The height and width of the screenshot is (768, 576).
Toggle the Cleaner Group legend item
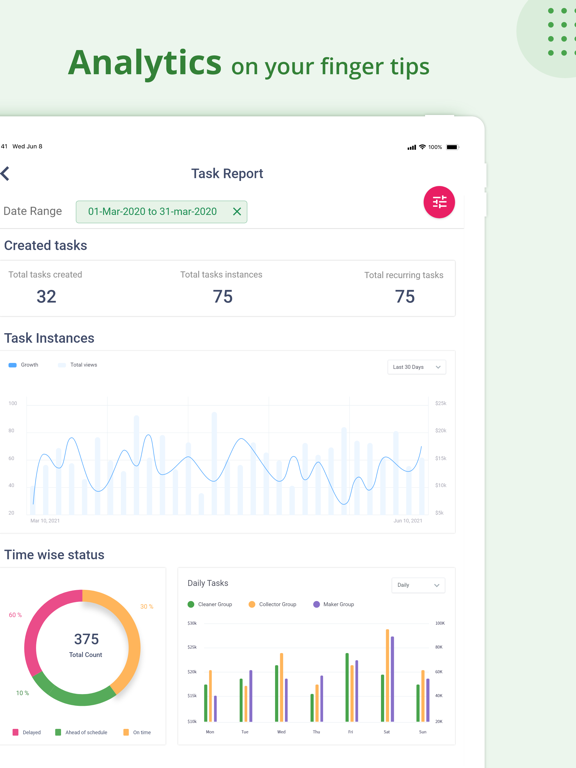[x=210, y=604]
